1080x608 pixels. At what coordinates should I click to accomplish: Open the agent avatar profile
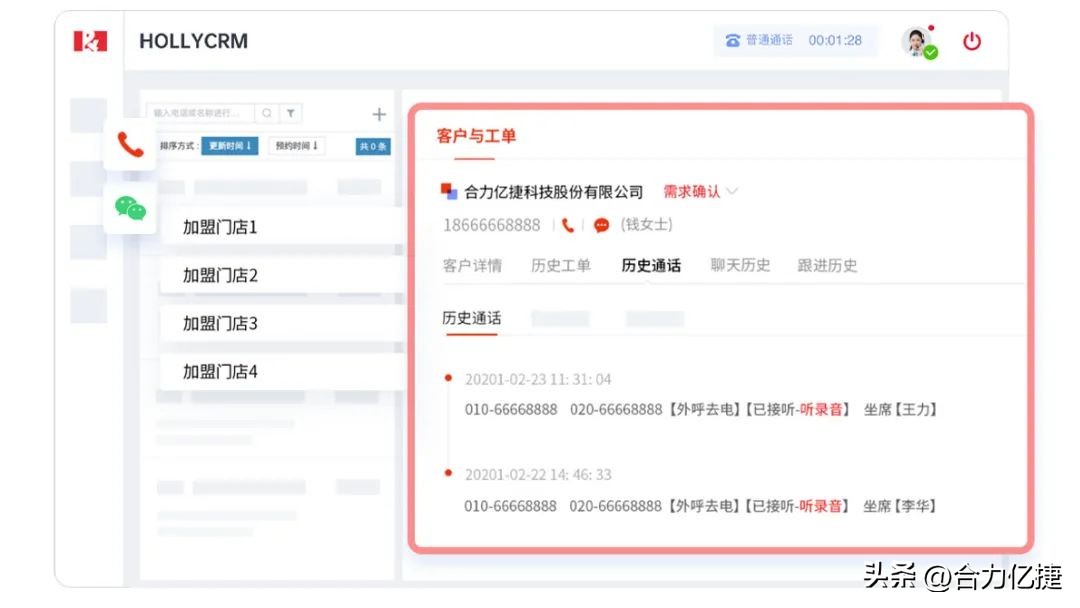[917, 41]
